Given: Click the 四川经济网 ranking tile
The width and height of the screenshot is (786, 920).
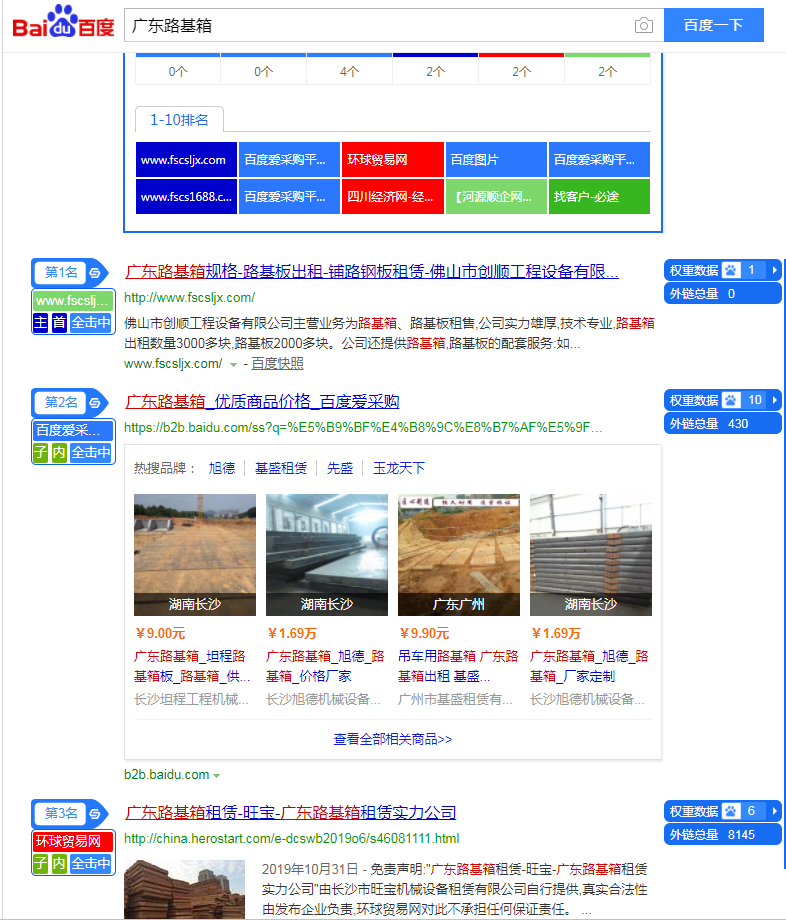Looking at the screenshot, I should click(392, 197).
